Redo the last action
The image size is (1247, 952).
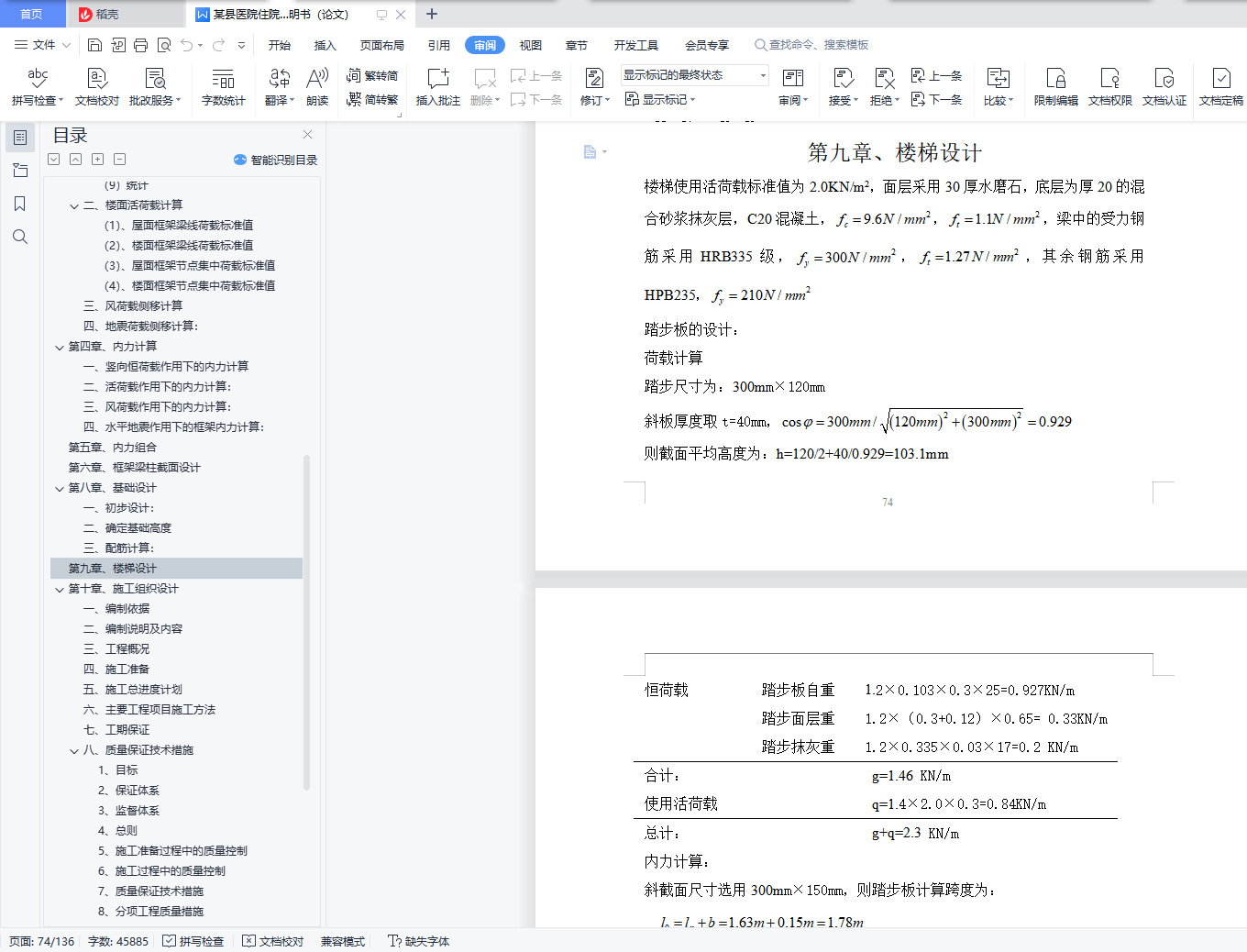(x=218, y=45)
